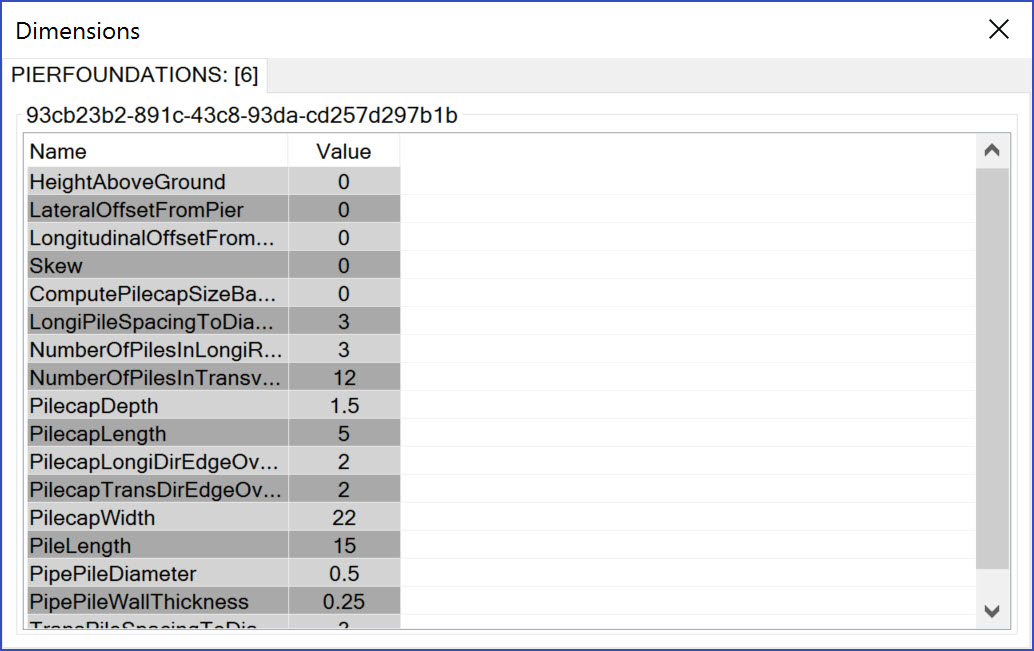Select the HeightAboveGround value cell

[x=344, y=181]
